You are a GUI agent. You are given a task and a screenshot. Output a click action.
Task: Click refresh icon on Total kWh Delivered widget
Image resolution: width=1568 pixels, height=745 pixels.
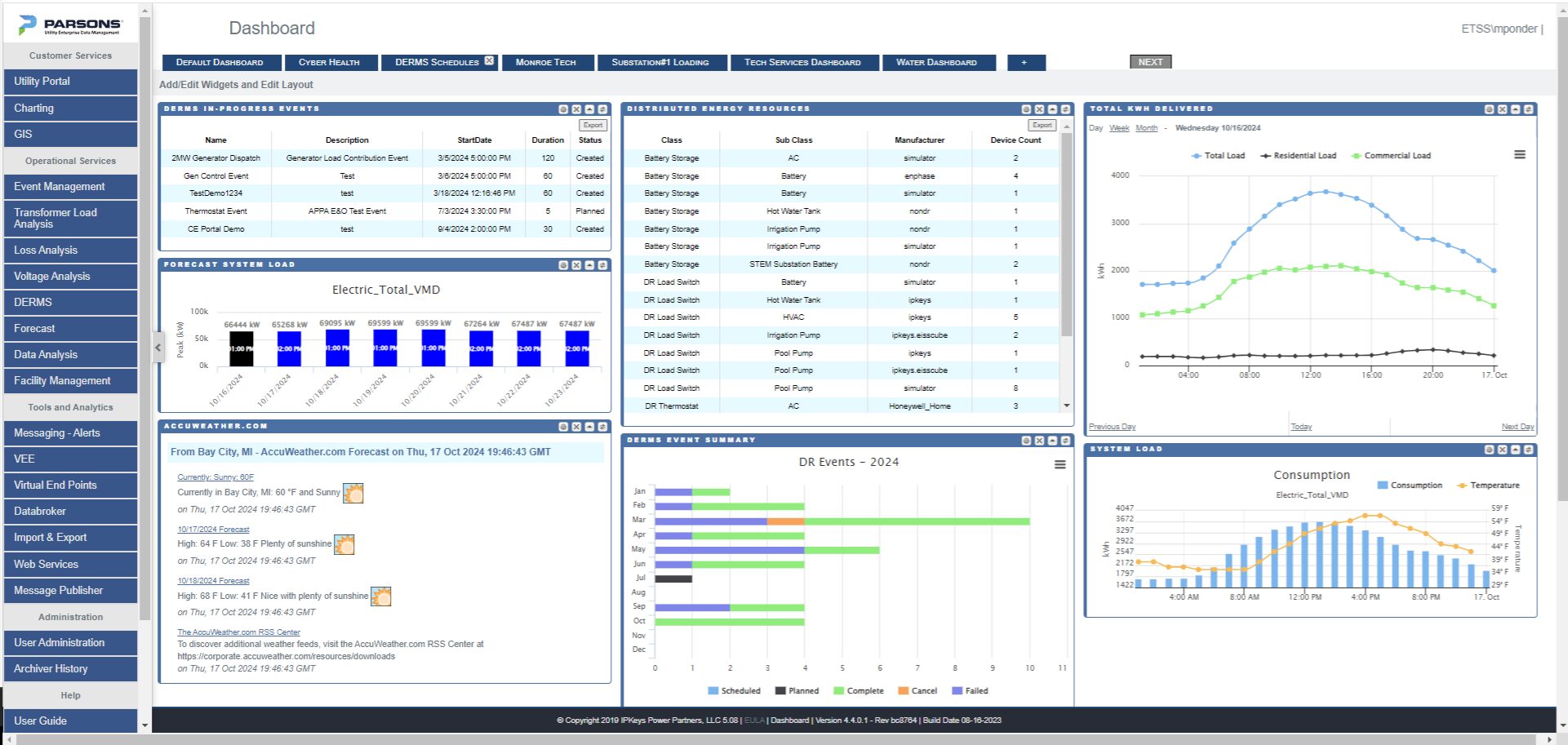1528,109
